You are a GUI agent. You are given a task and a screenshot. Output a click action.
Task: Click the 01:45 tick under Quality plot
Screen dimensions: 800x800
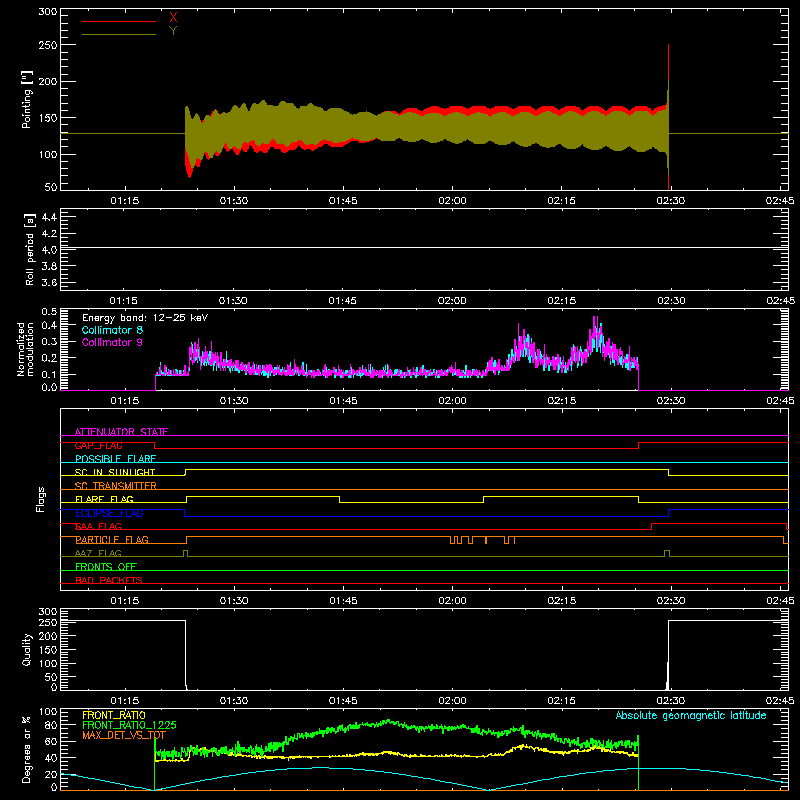coord(343,701)
